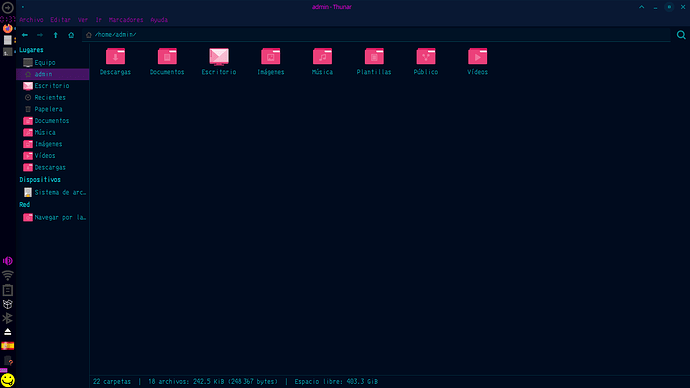Select Equipo in the sidebar
Screen dimensions: 690x388
coord(53,62)
